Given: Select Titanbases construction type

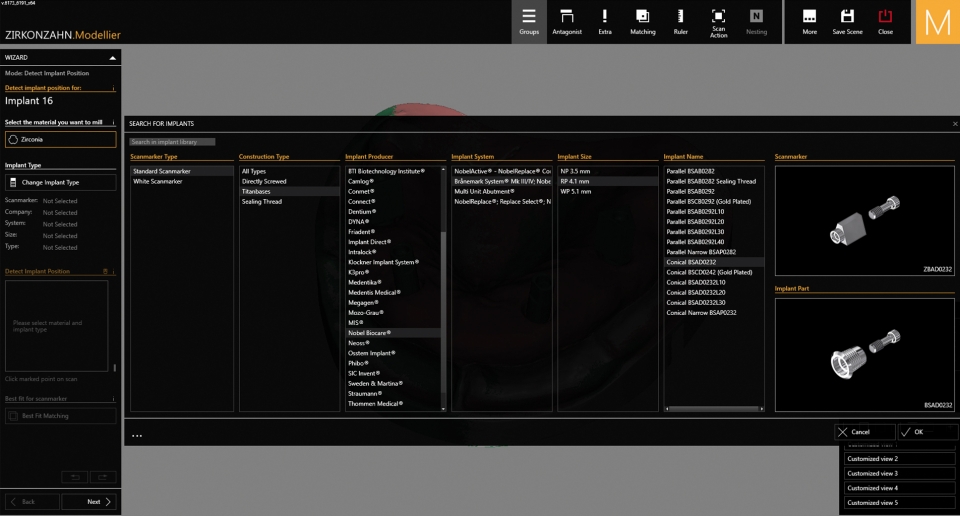Looking at the screenshot, I should (x=289, y=192).
